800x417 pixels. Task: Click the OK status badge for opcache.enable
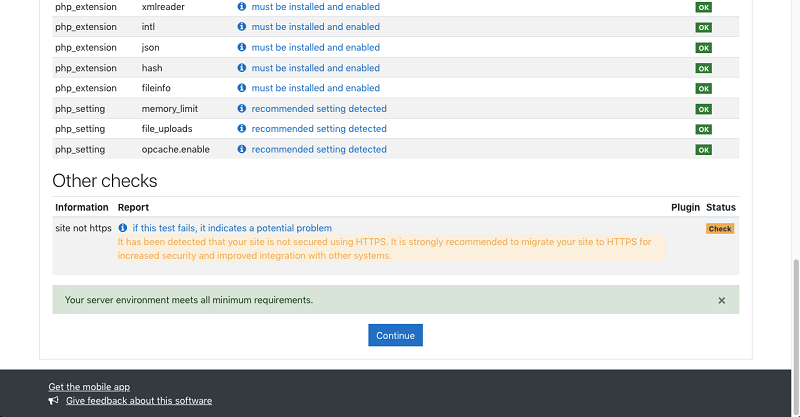(703, 150)
